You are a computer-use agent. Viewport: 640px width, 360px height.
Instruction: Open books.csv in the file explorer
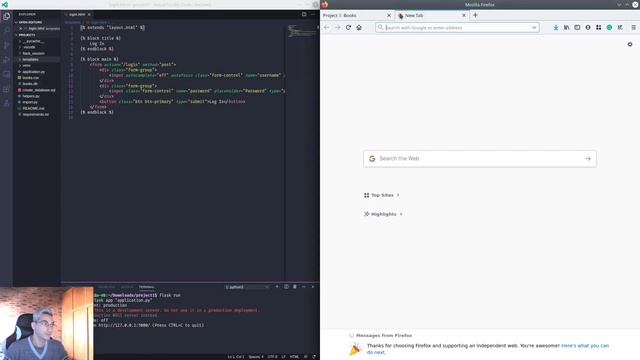point(31,78)
